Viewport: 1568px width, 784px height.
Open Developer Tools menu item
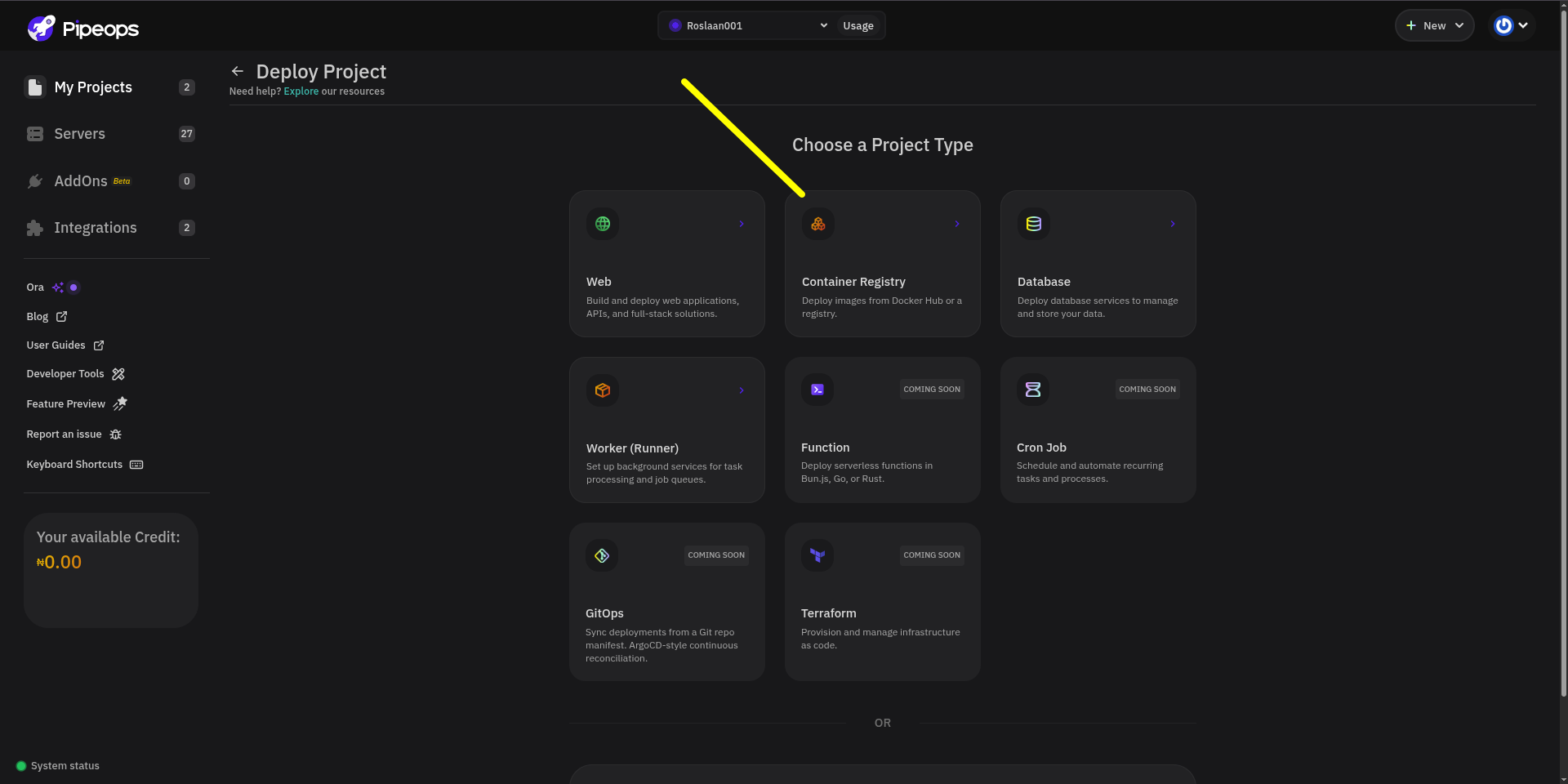tap(76, 374)
